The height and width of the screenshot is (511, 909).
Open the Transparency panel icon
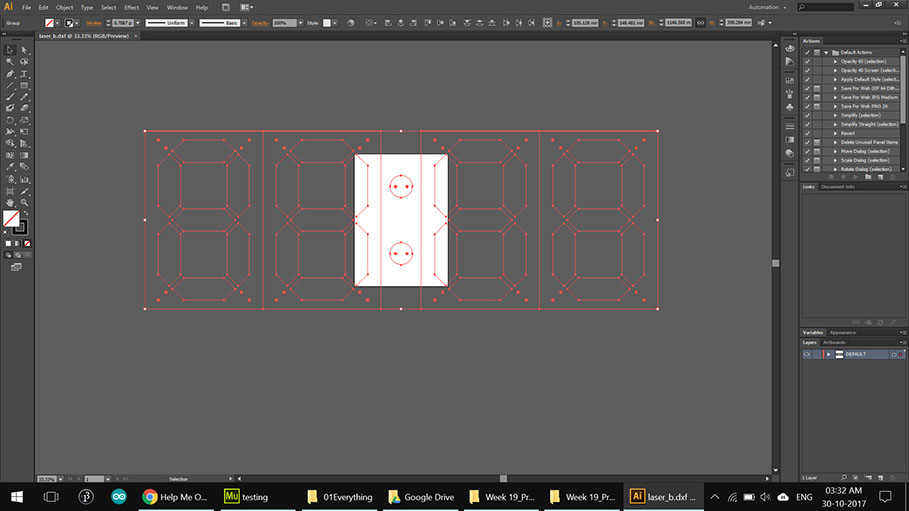pos(790,153)
